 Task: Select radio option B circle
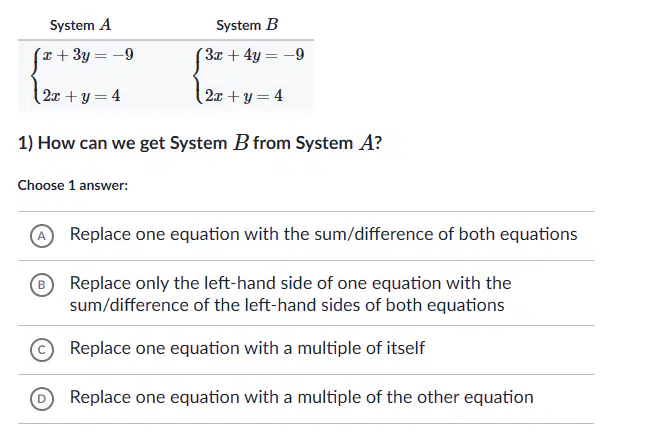coord(42,285)
